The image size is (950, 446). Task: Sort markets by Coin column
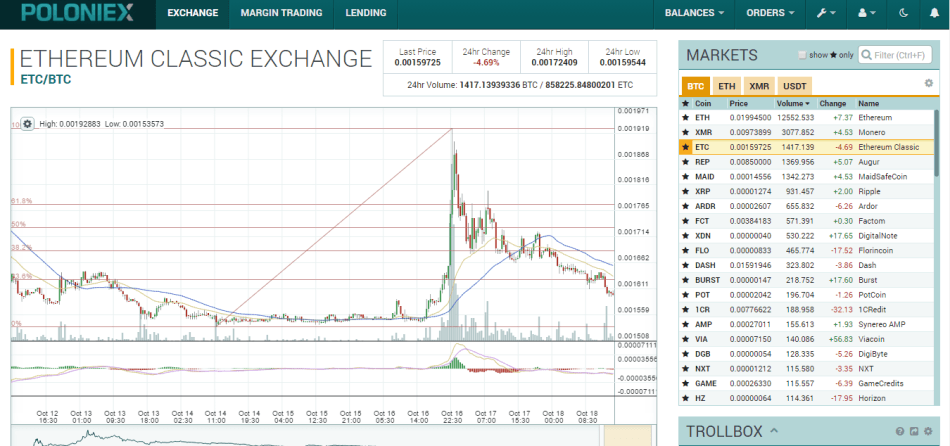[703, 104]
